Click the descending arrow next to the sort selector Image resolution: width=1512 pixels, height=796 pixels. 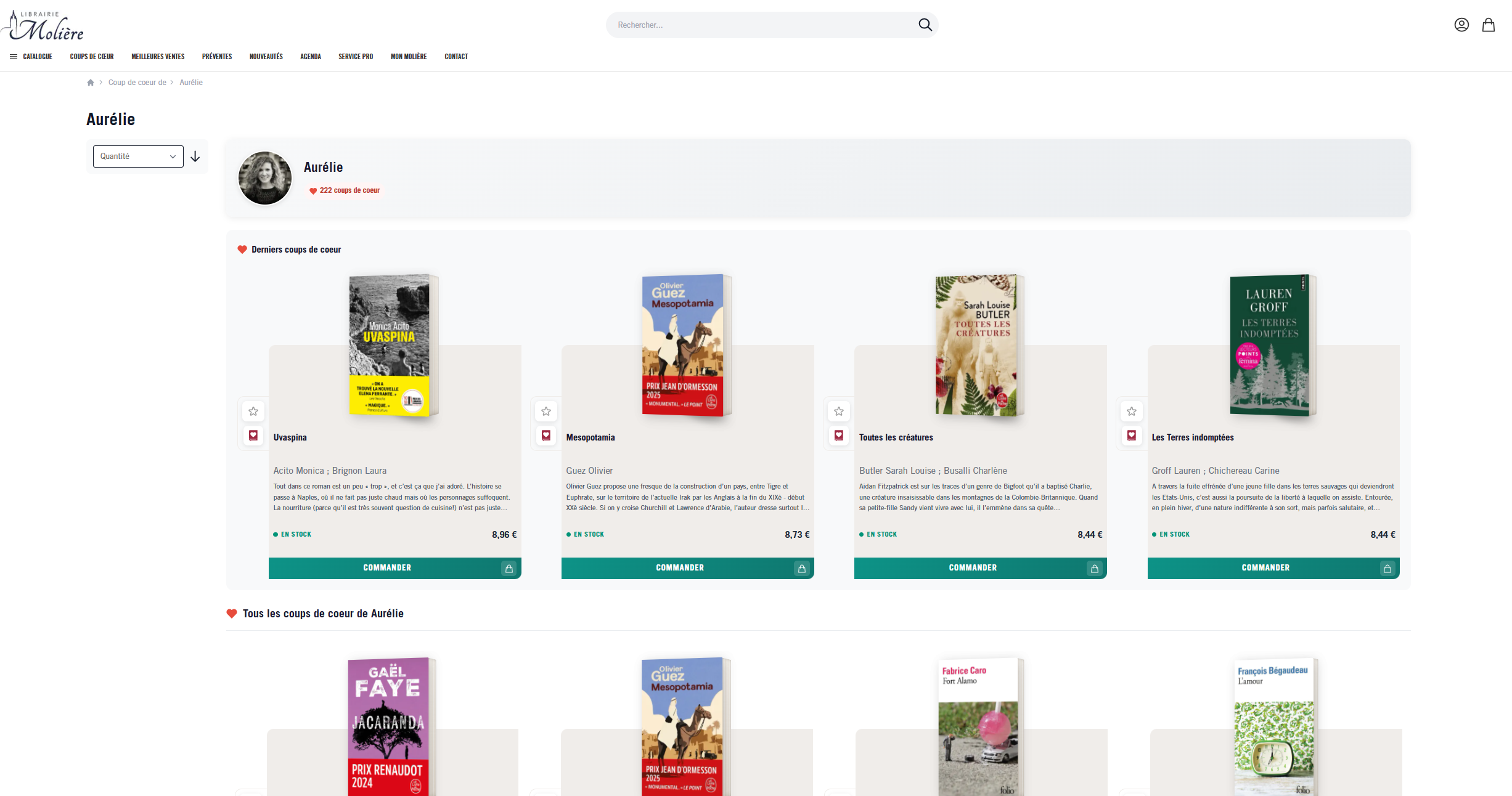point(195,156)
